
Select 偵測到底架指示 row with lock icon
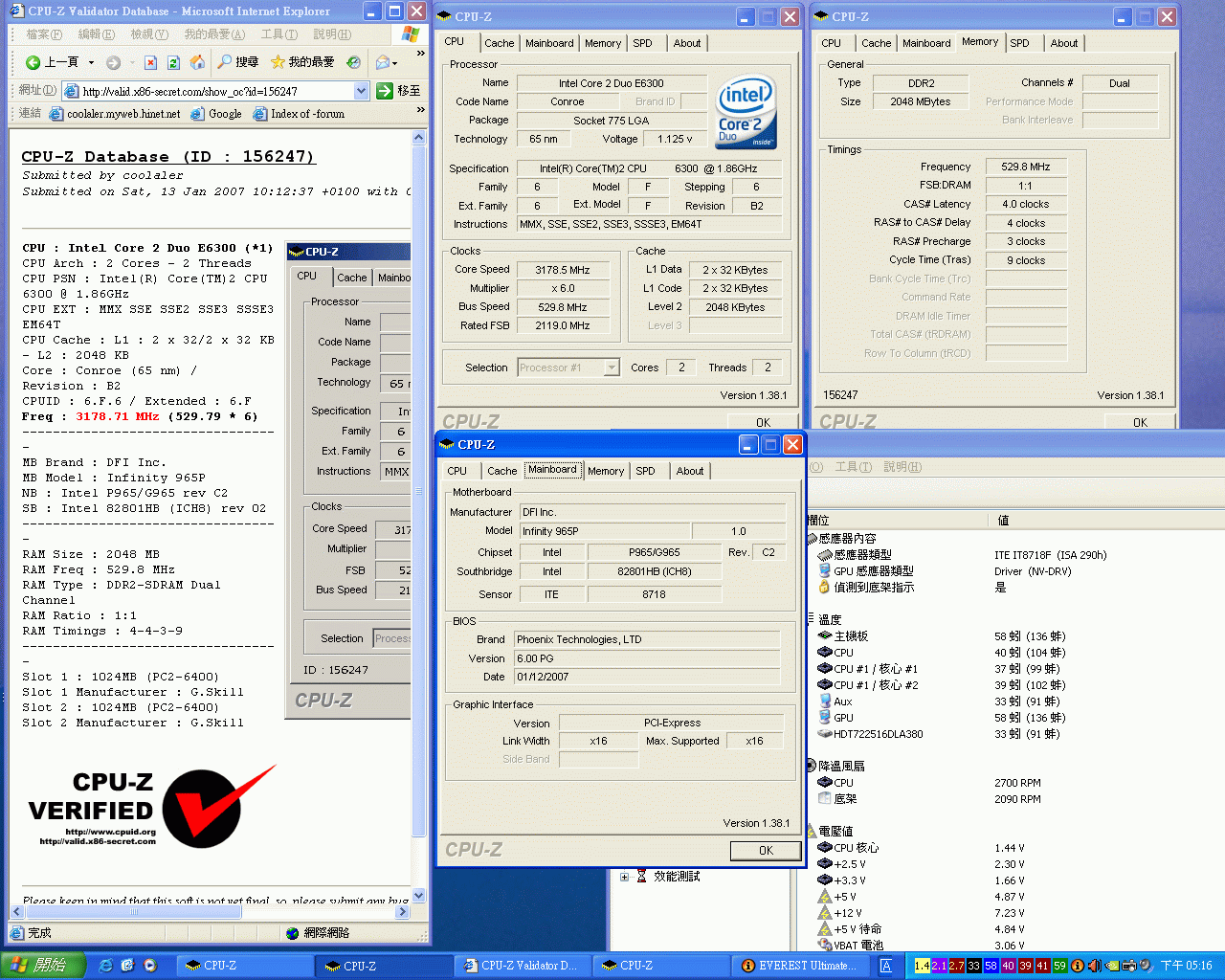click(865, 588)
